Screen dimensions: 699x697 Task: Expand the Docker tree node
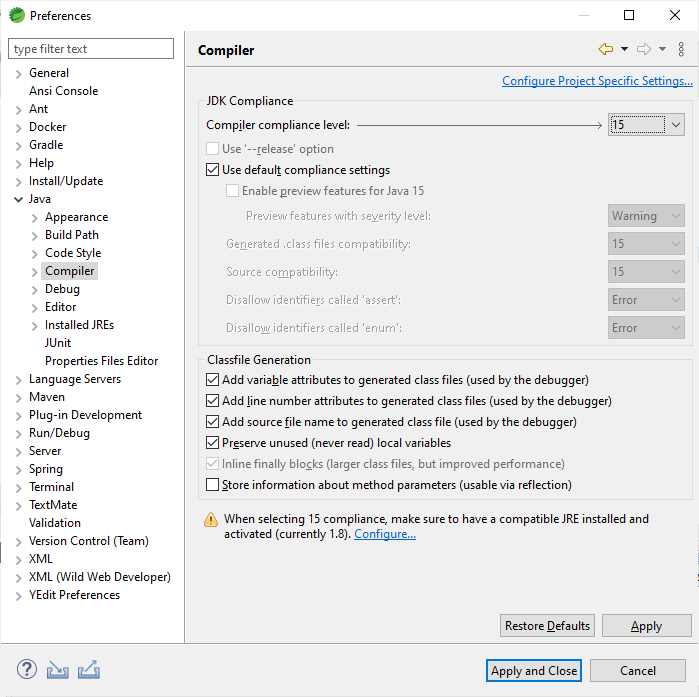[x=18, y=128]
